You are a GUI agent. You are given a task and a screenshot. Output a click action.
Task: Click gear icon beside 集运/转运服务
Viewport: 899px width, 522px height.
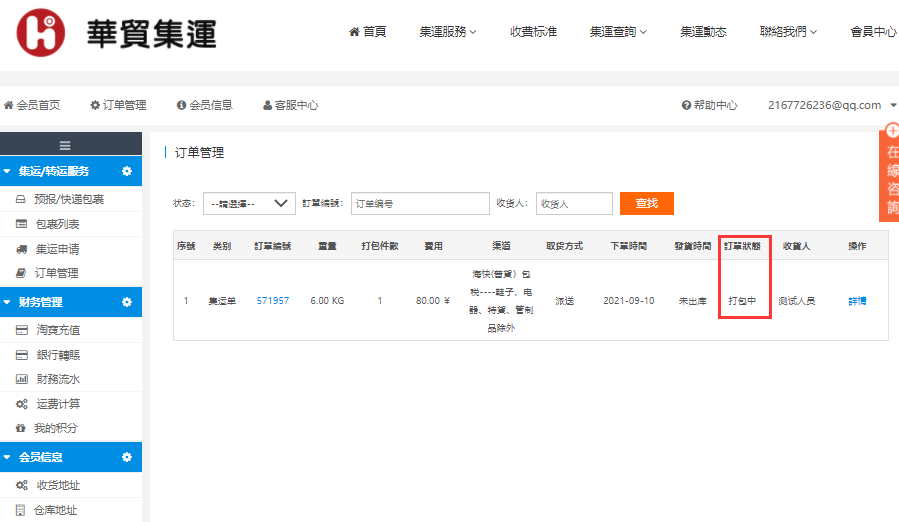click(127, 171)
